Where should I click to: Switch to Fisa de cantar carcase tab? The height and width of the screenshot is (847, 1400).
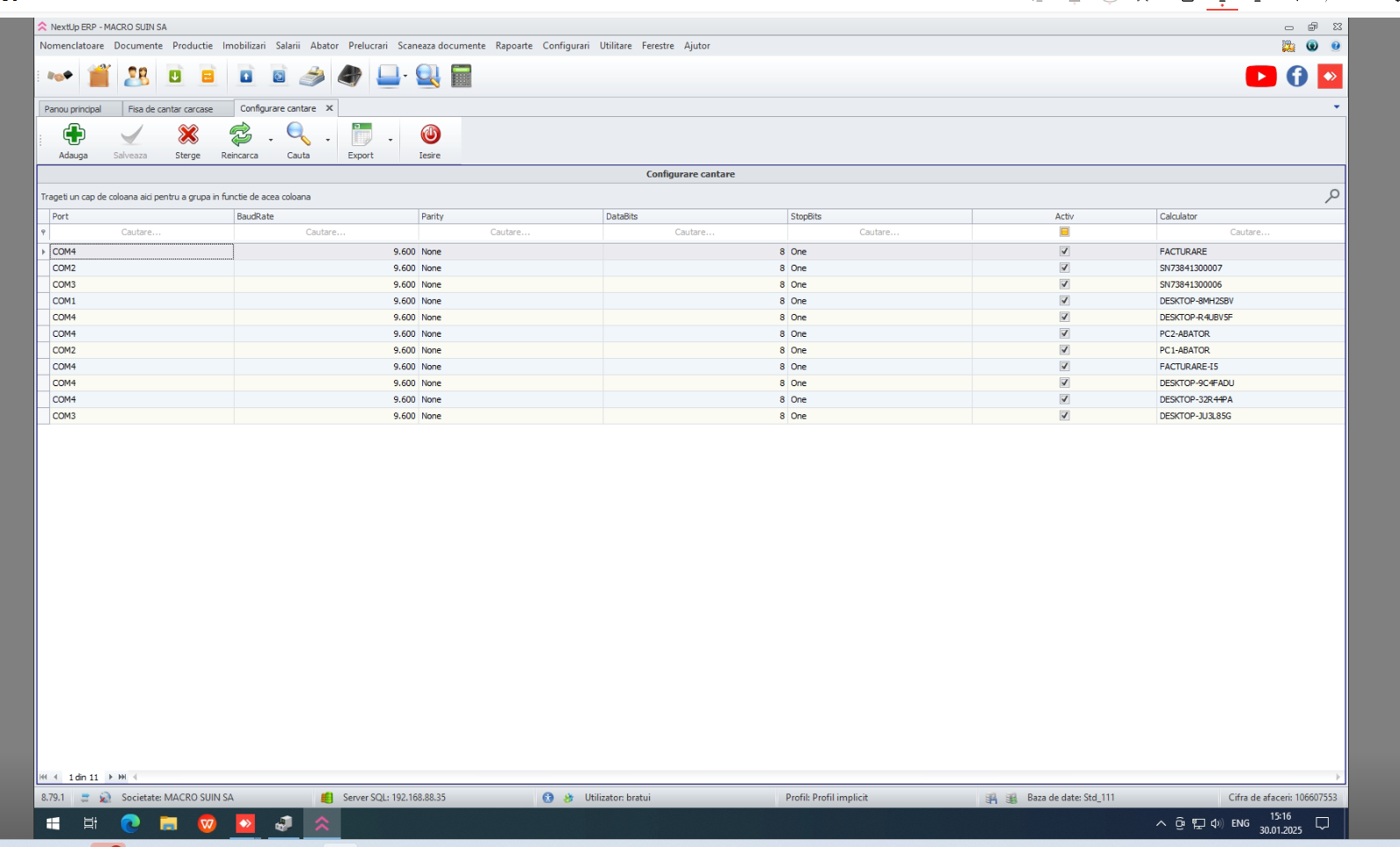coord(171,109)
